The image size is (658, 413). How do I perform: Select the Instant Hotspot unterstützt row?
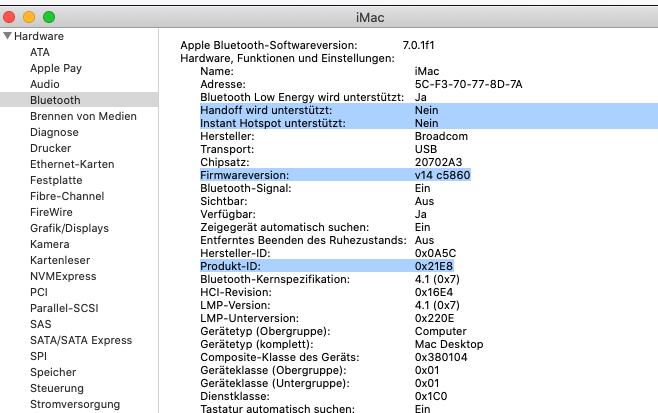pyautogui.click(x=429, y=123)
